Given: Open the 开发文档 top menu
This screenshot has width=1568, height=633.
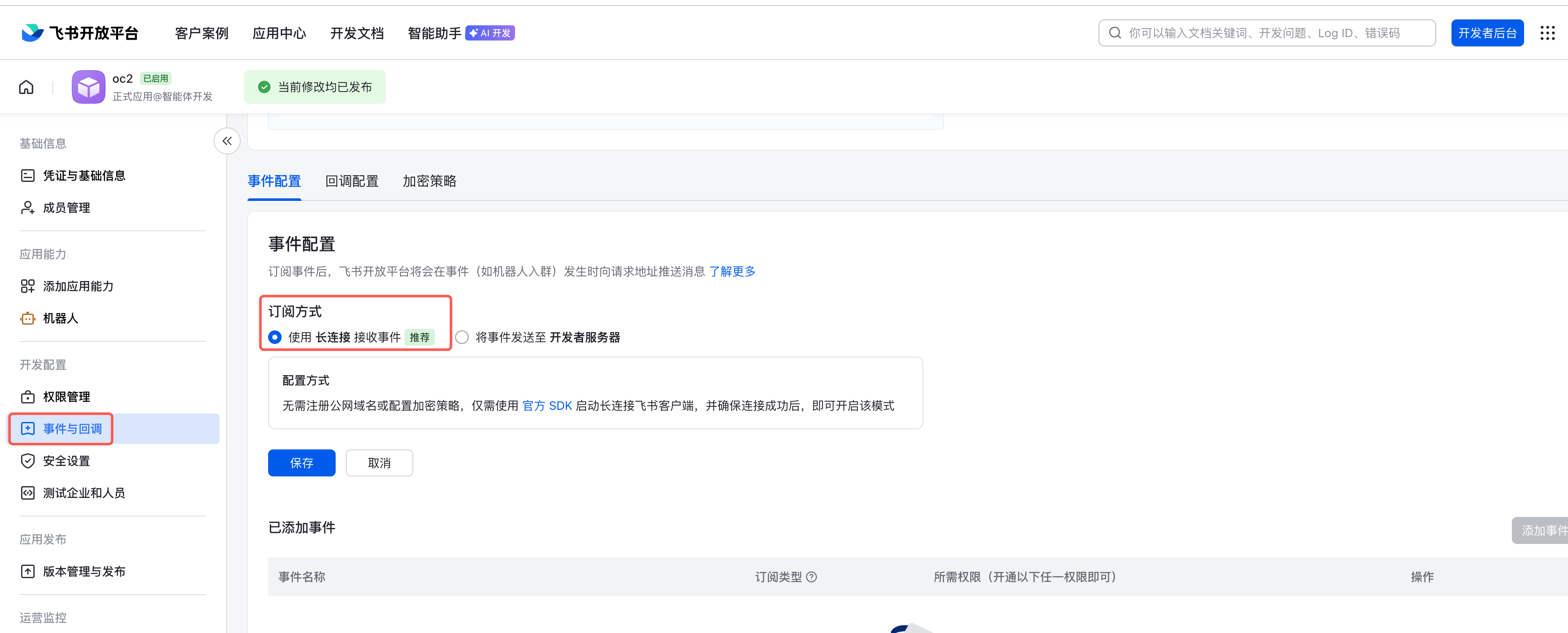Looking at the screenshot, I should tap(357, 33).
